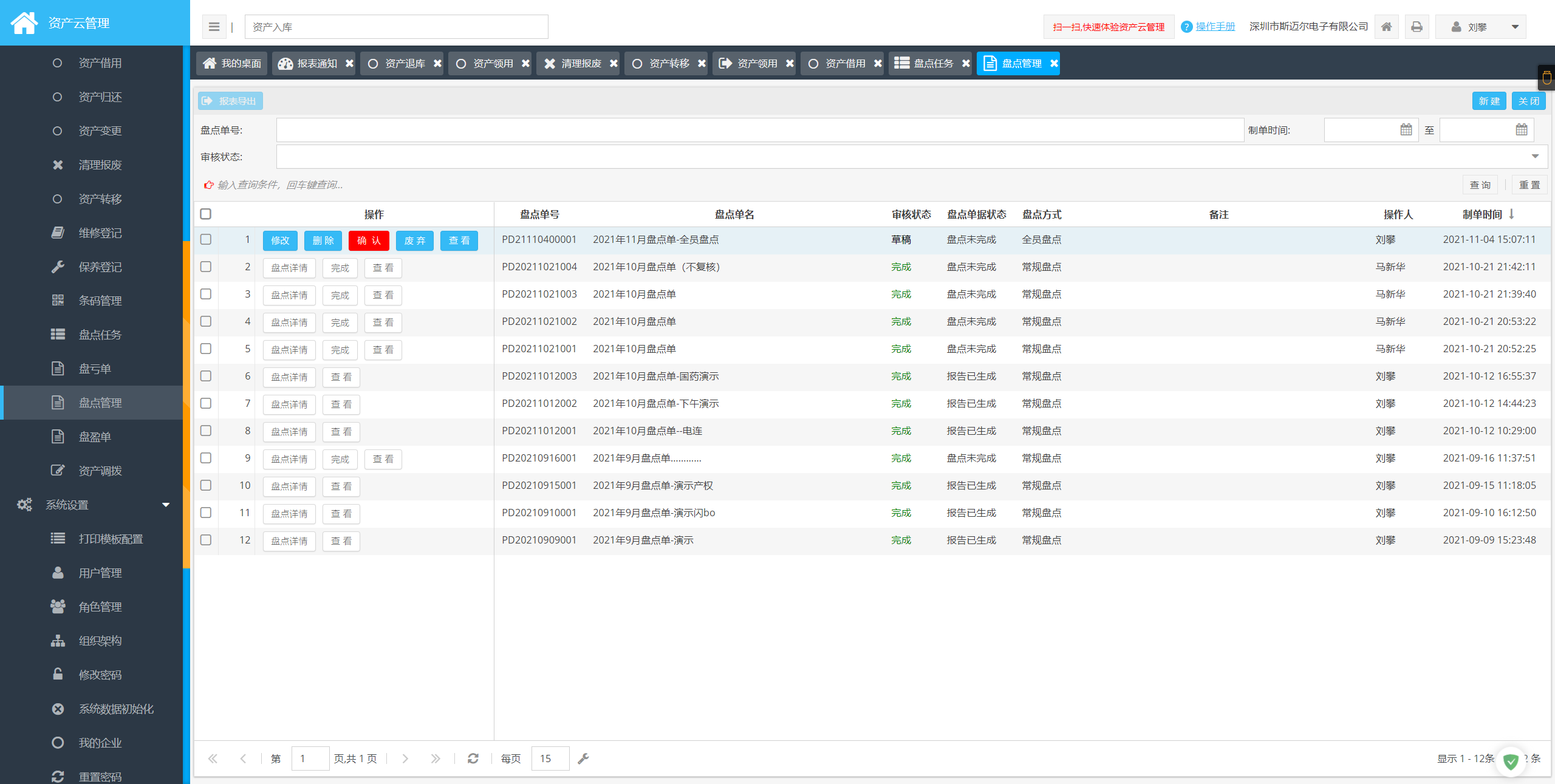Open the 每页 page size box
1555x784 pixels.
coord(550,758)
